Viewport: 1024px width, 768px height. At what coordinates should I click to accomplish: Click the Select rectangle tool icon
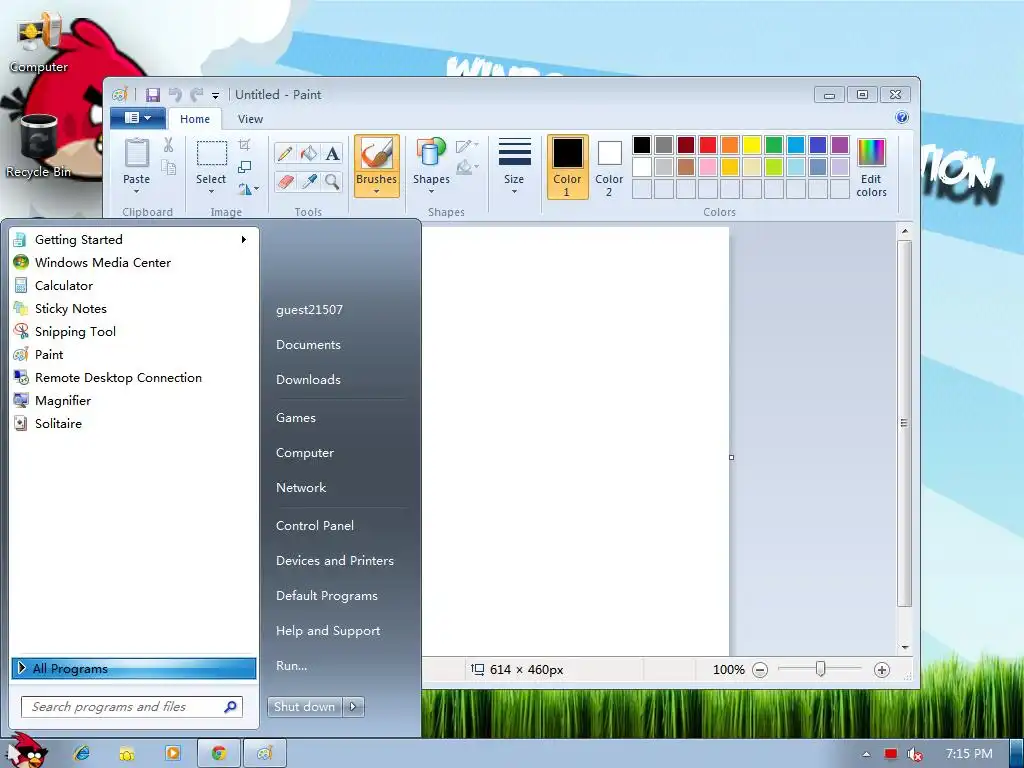pyautogui.click(x=212, y=153)
